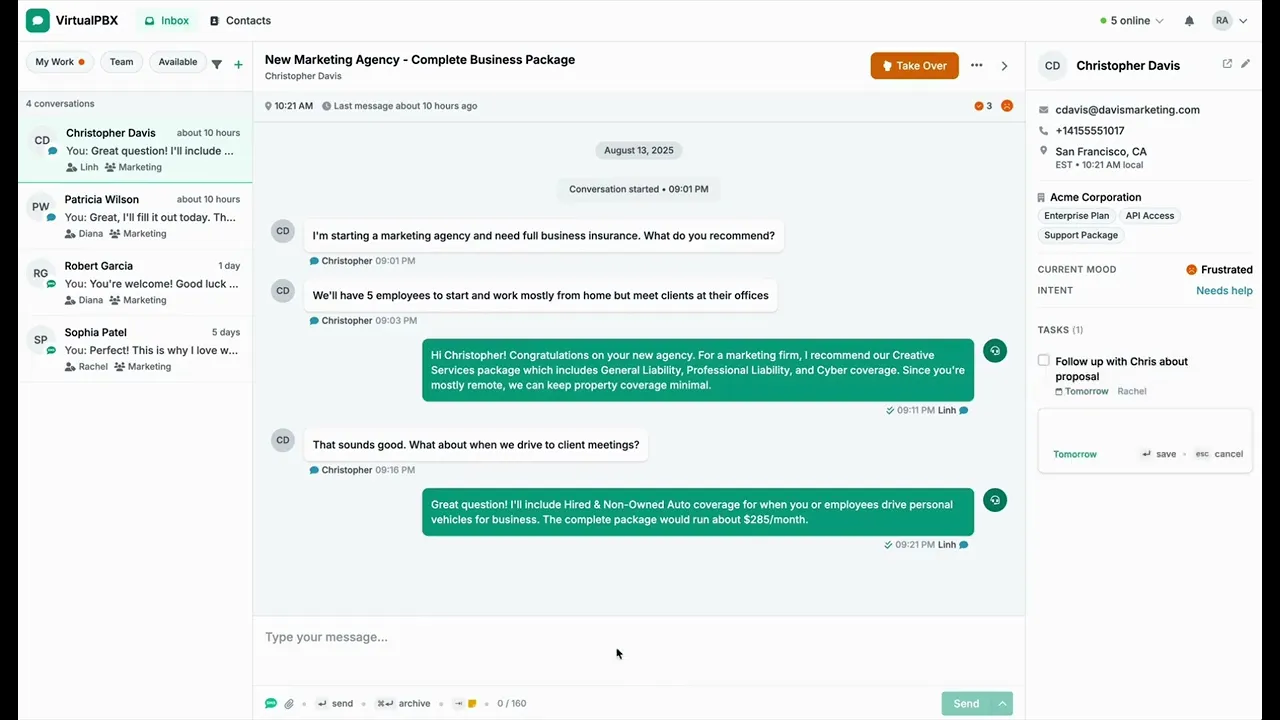
Task: Click the yellow sticky note icon
Action: click(x=472, y=704)
